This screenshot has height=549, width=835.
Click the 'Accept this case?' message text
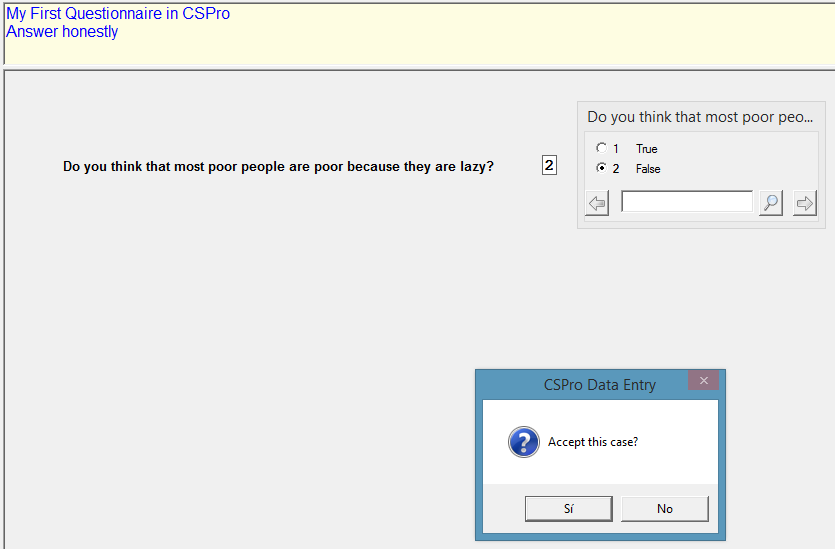pyautogui.click(x=593, y=442)
